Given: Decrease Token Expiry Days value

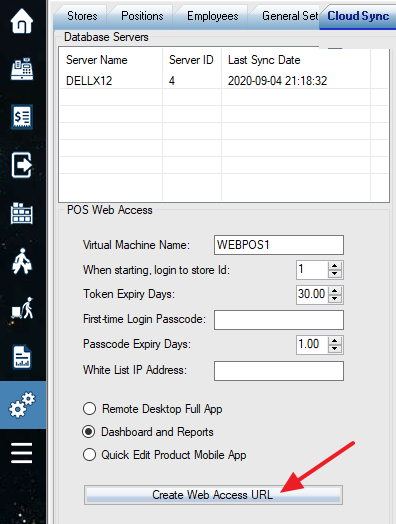Looking at the screenshot, I should 335,299.
